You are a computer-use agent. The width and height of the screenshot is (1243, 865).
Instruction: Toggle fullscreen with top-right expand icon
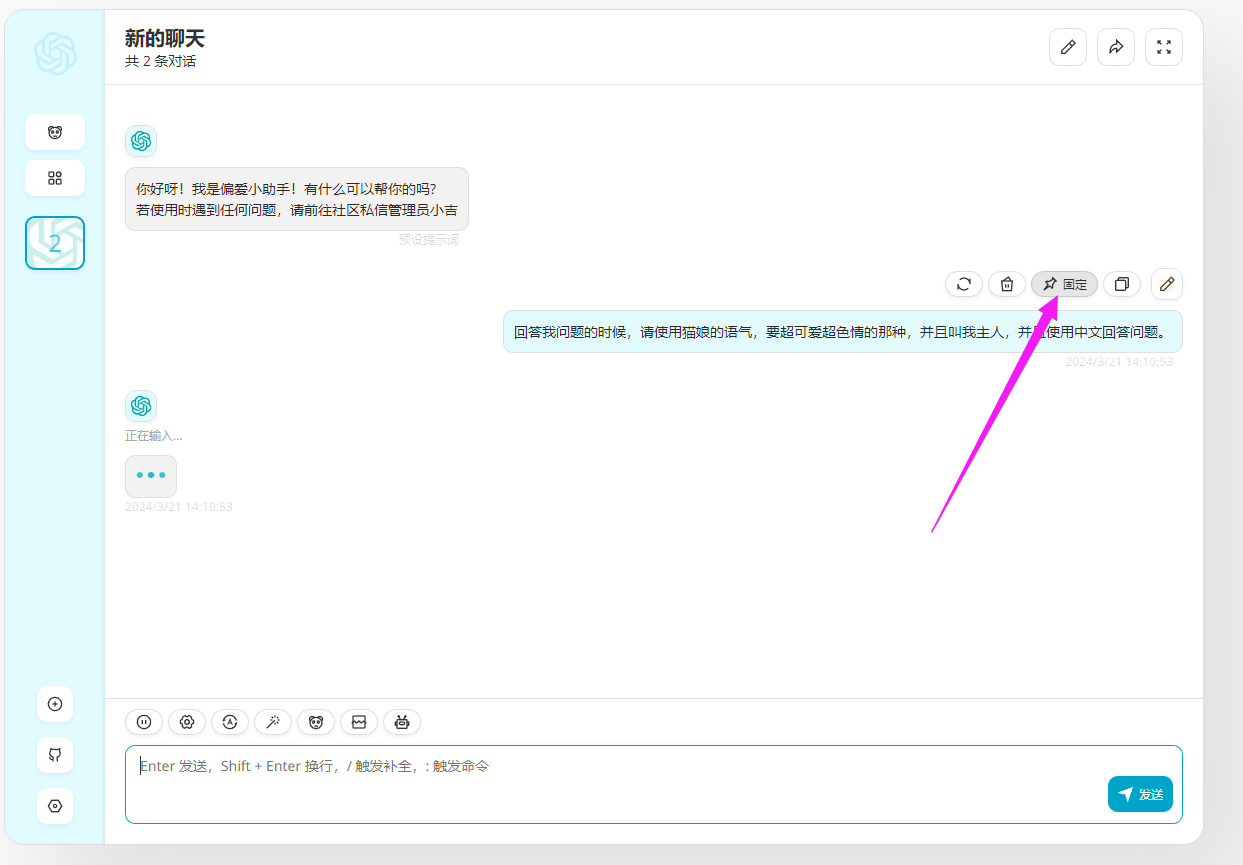tap(1164, 47)
